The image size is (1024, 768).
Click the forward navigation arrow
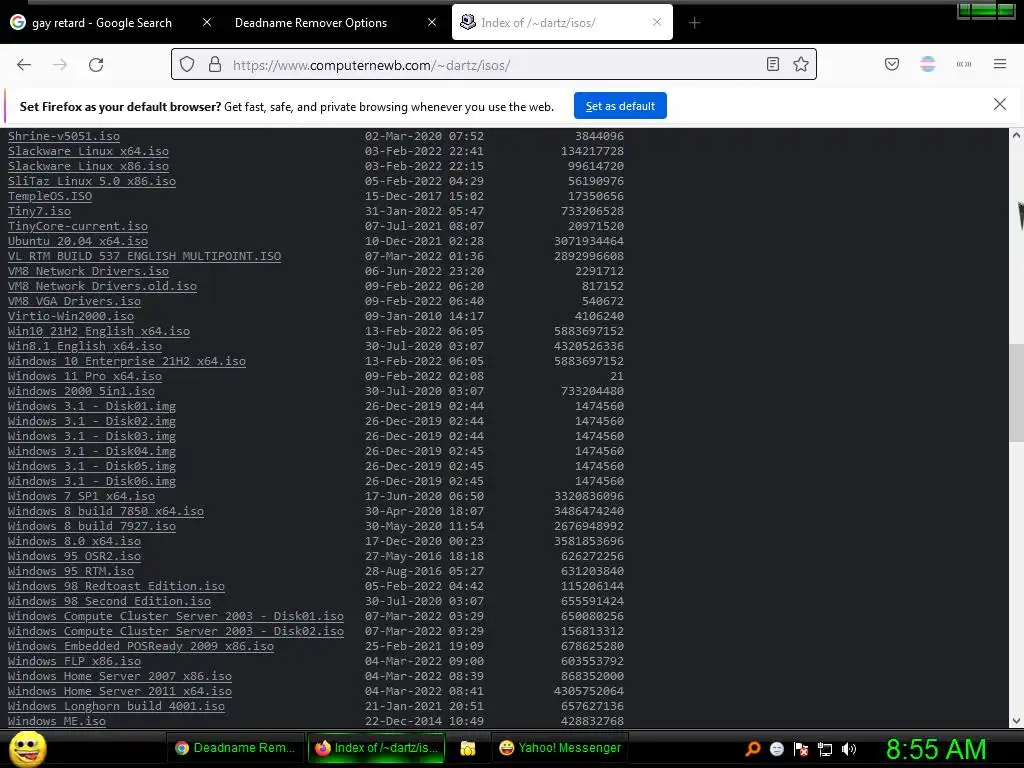[x=60, y=65]
